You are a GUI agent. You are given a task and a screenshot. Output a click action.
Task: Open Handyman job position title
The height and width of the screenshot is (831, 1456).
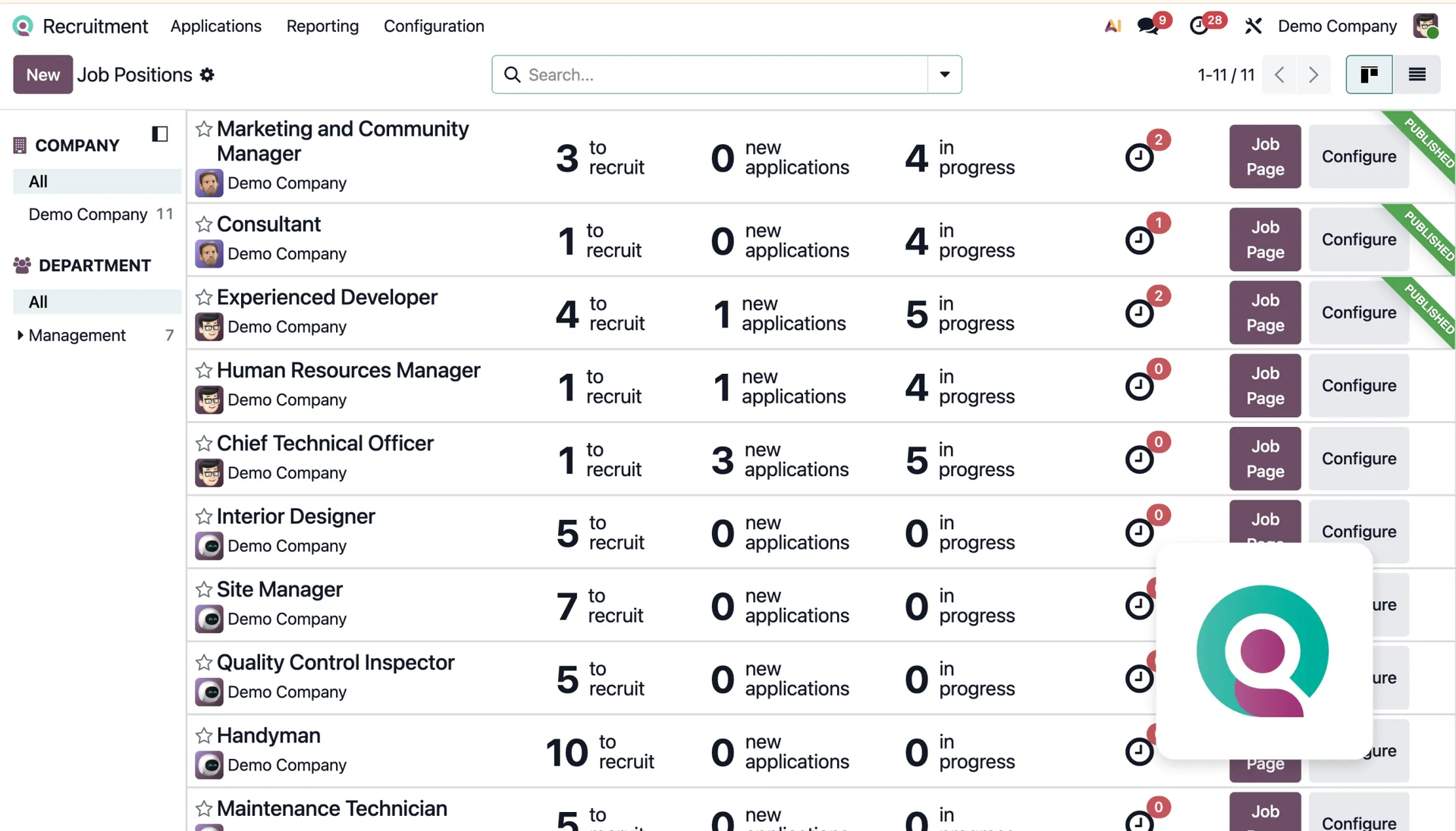coord(268,735)
